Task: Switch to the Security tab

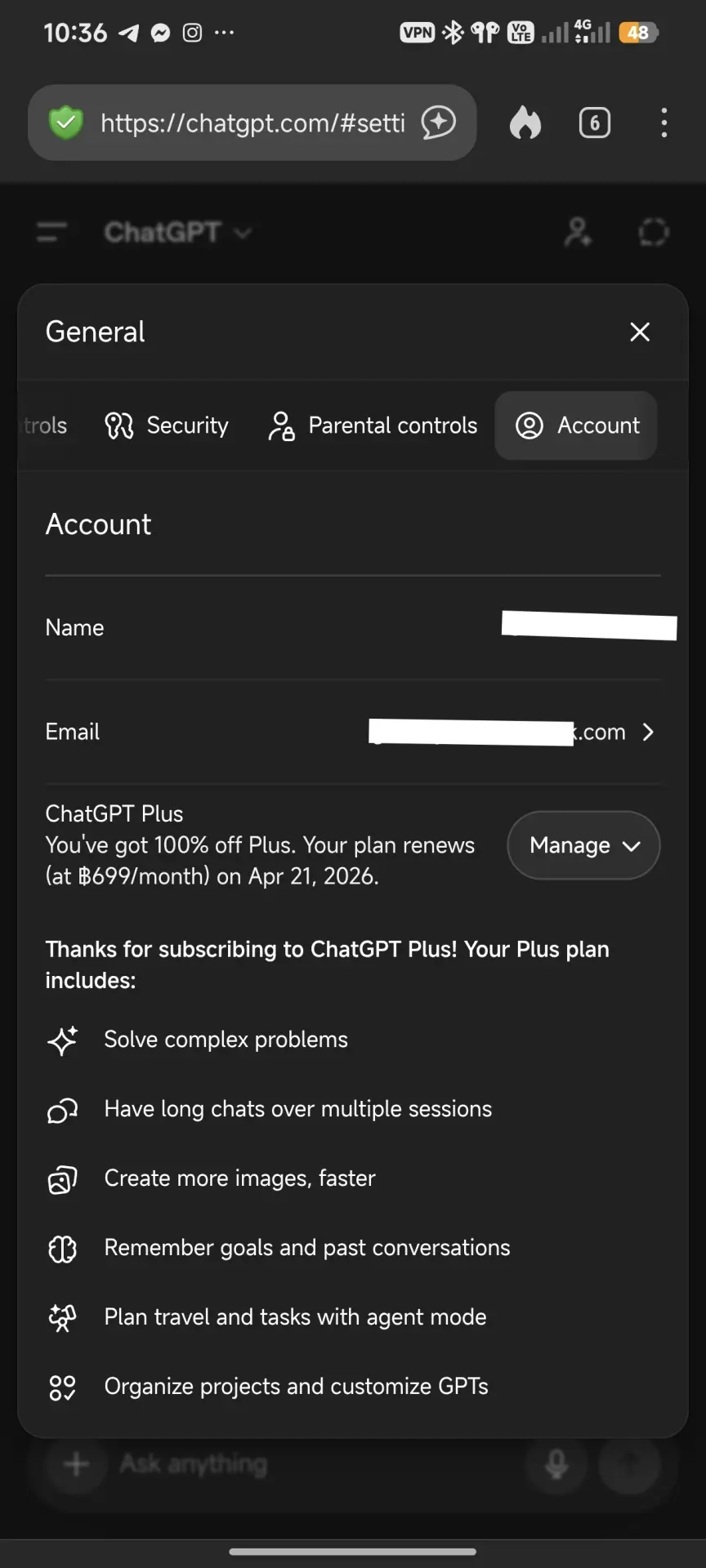Action: 167,425
